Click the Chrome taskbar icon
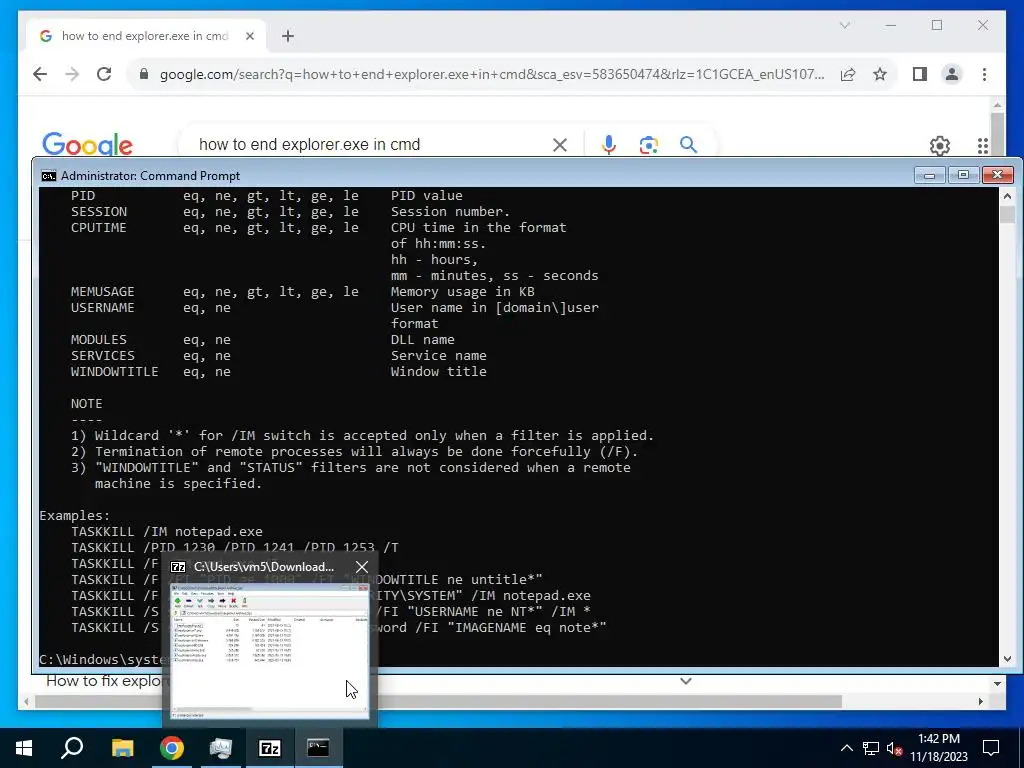The height and width of the screenshot is (768, 1024). tap(172, 748)
